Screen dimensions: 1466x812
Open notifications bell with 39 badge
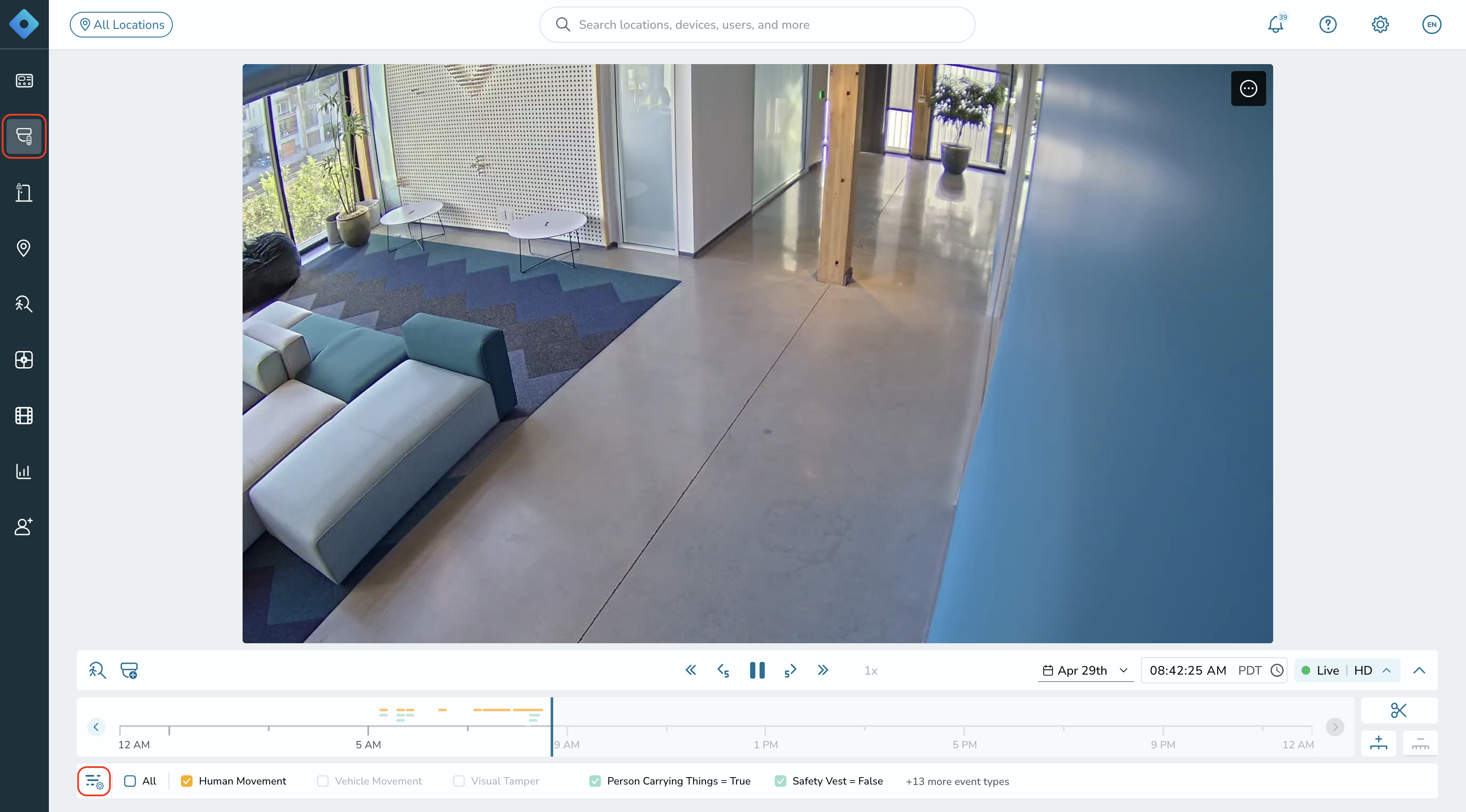pyautogui.click(x=1277, y=24)
